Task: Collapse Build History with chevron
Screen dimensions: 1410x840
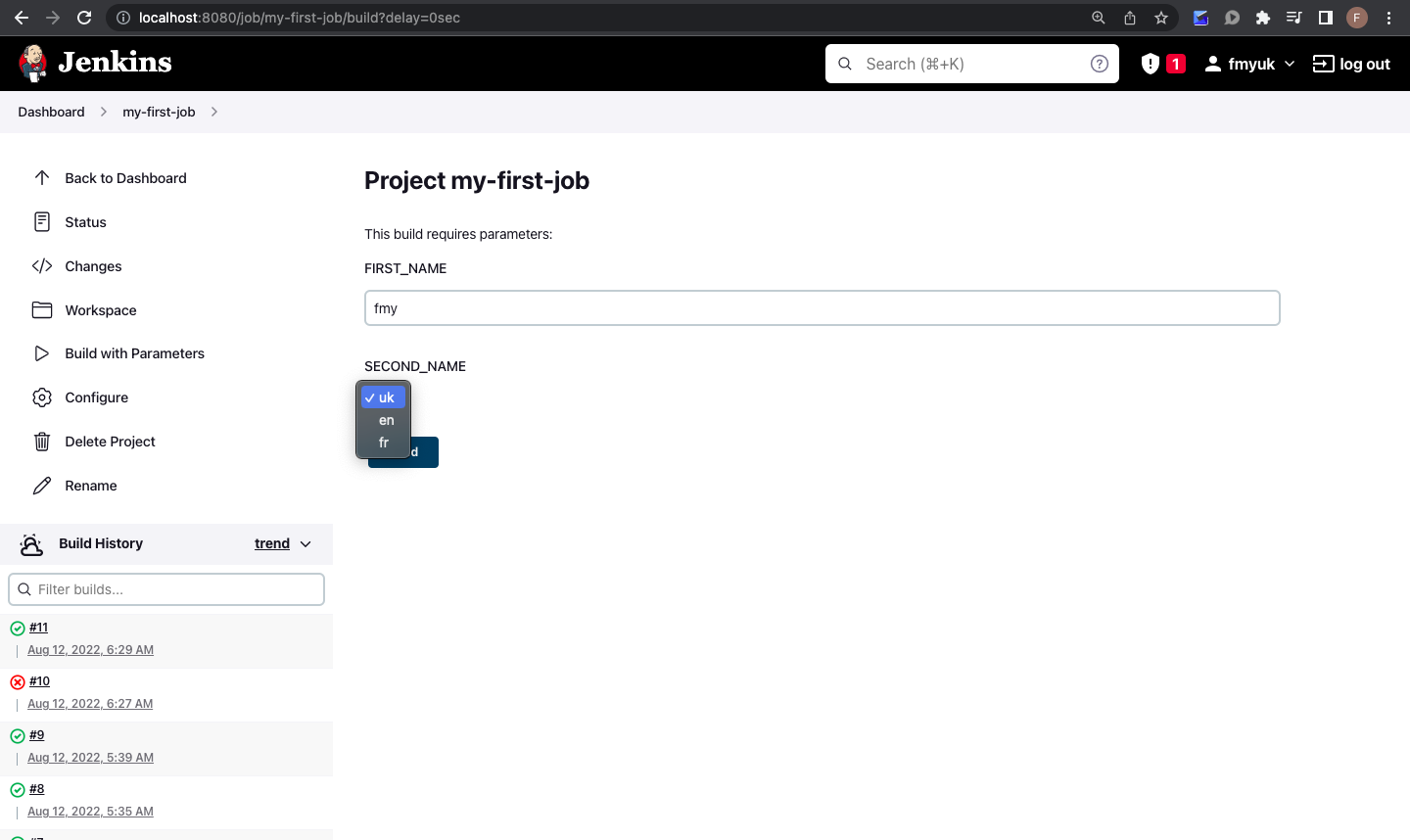Action: tap(305, 544)
